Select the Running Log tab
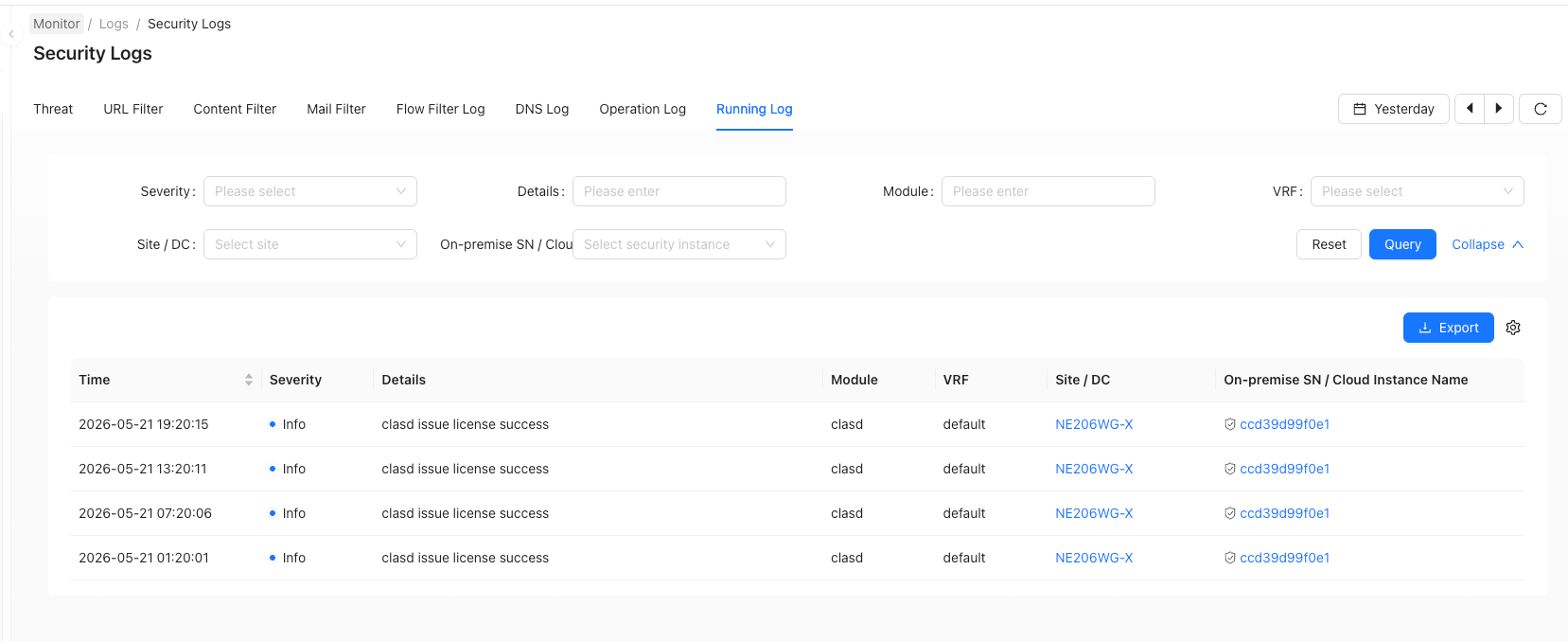1568x641 pixels. 754,109
